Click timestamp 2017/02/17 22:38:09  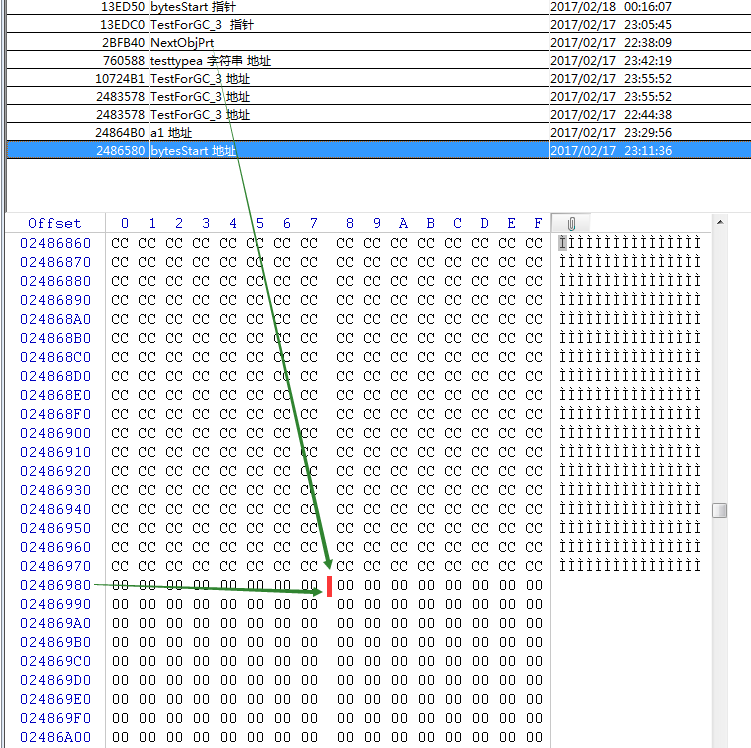click(611, 43)
